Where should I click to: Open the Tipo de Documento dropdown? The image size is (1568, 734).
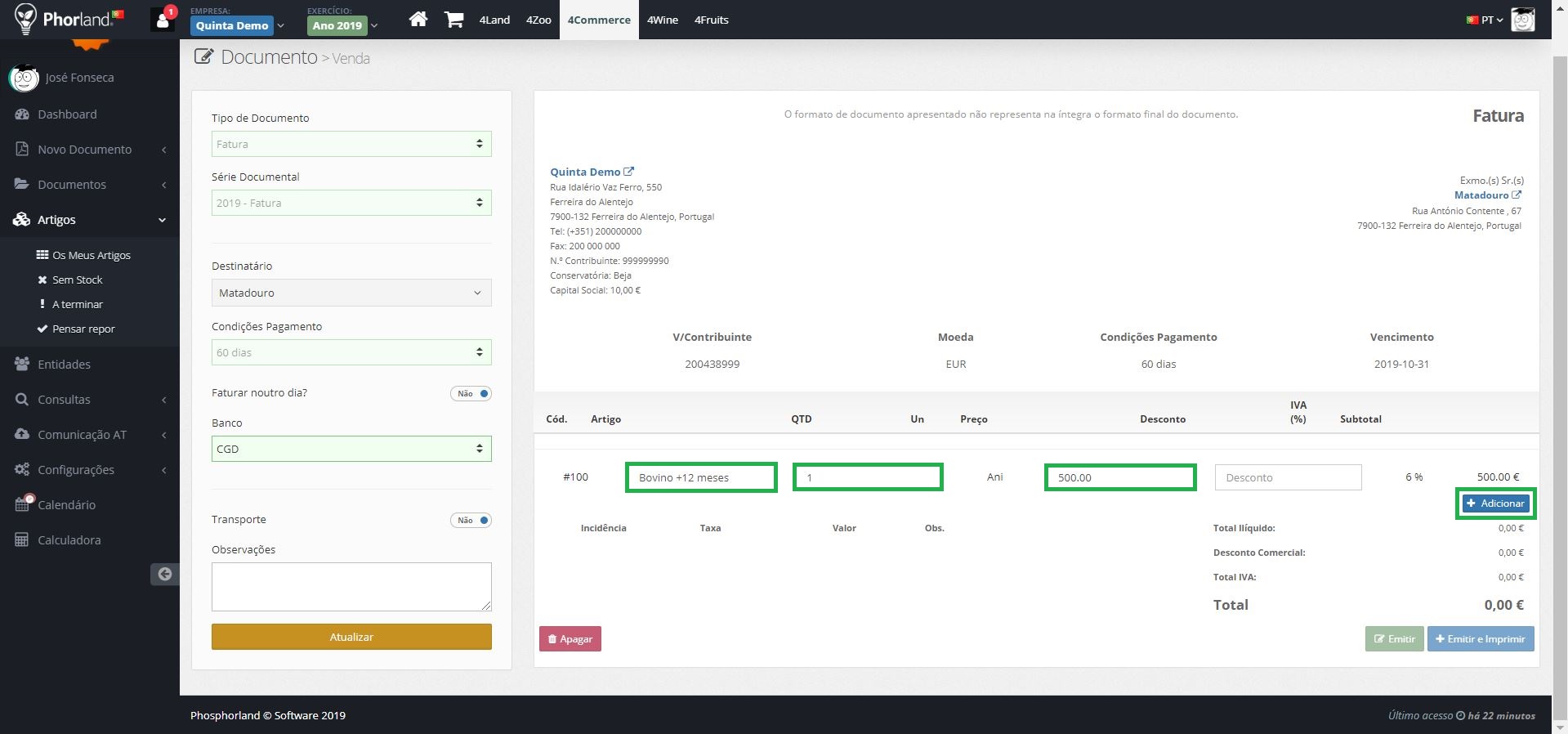click(351, 144)
